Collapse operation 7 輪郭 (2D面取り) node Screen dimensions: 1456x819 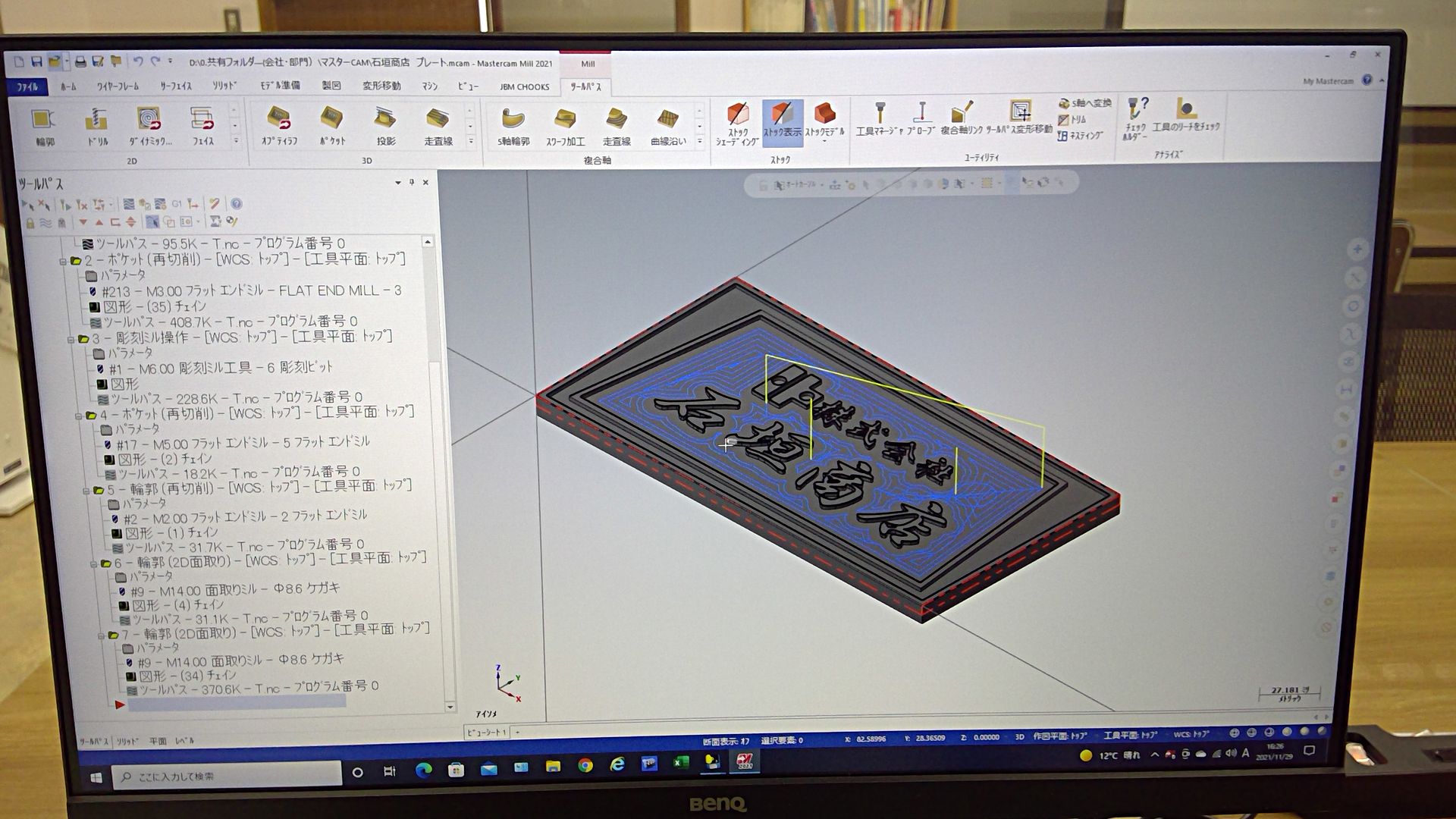point(101,635)
